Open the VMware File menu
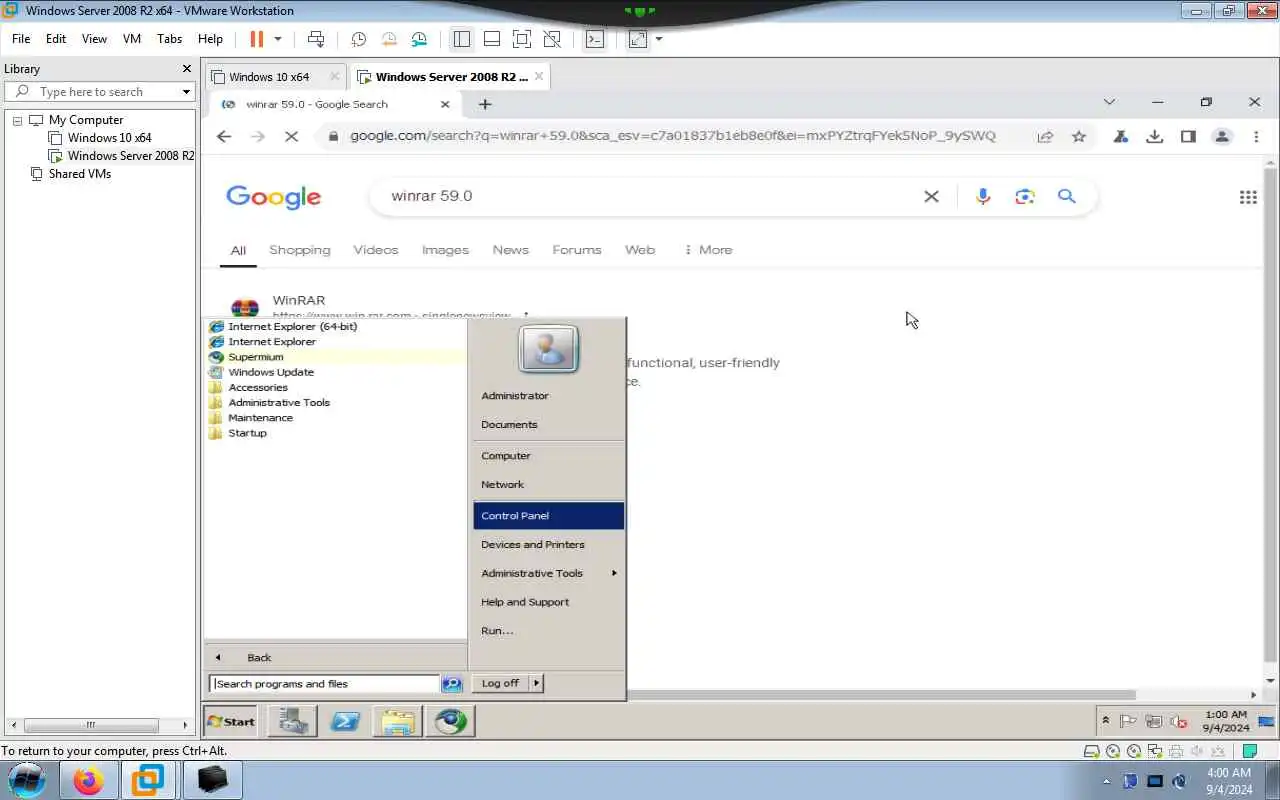 pos(21,39)
